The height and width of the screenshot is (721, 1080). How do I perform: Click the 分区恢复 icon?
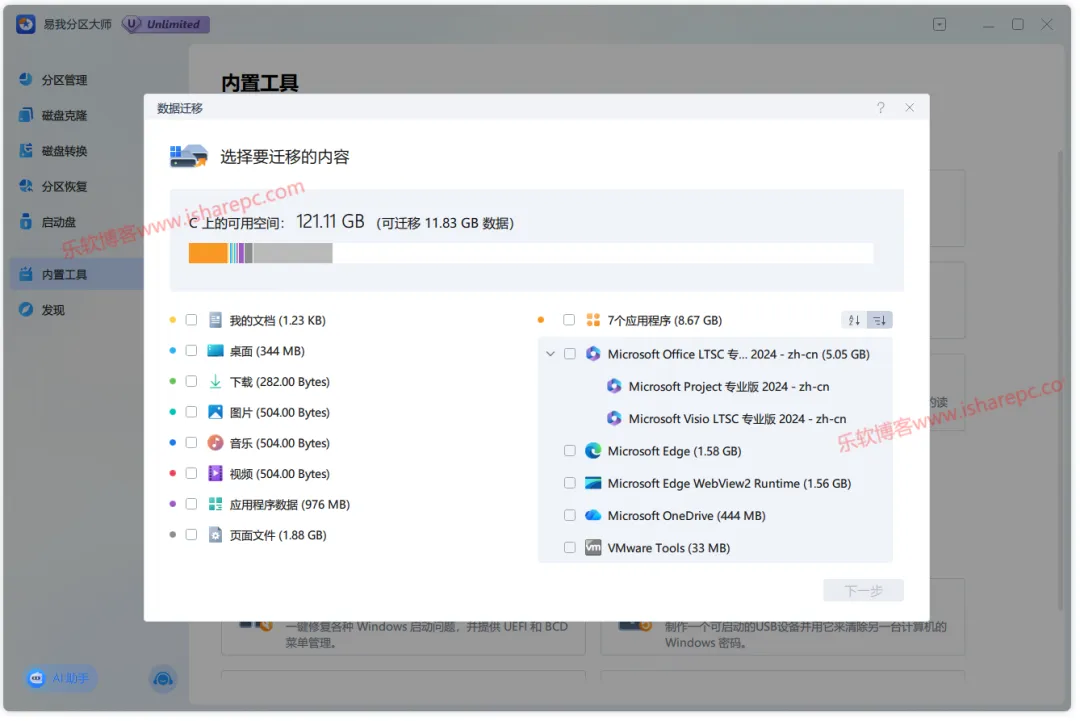(26, 186)
